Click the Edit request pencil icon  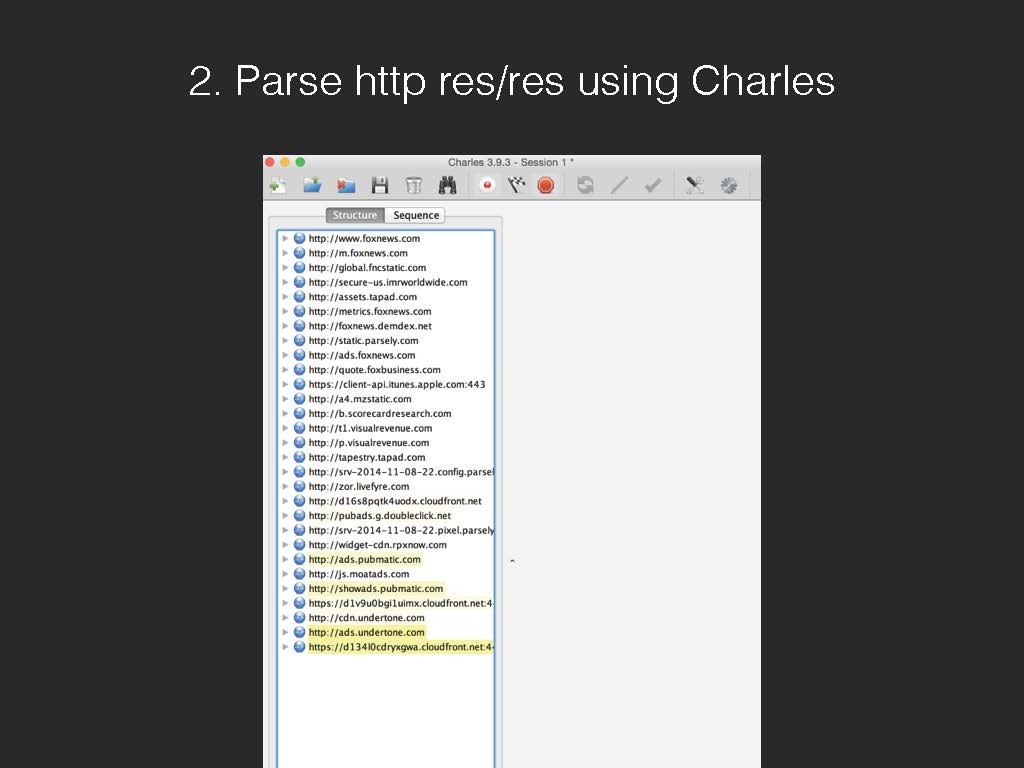click(619, 185)
